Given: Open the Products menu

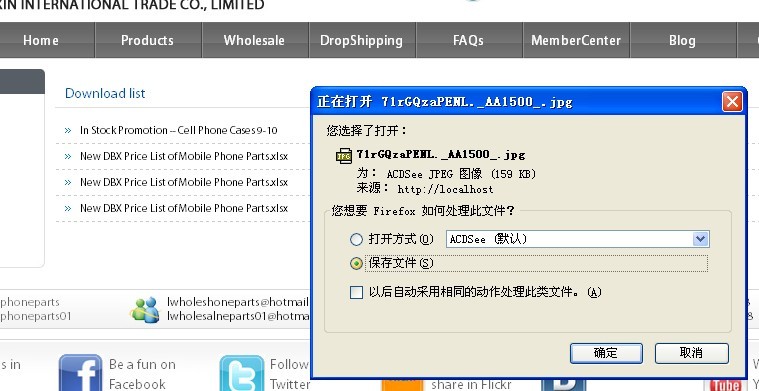Looking at the screenshot, I should click(147, 40).
